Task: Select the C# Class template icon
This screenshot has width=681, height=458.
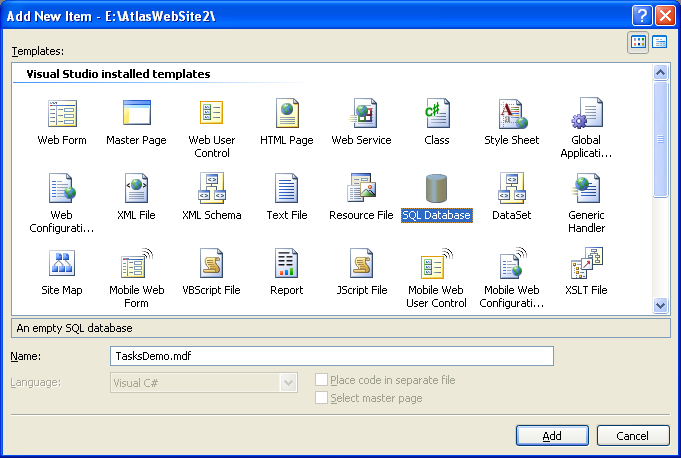Action: pyautogui.click(x=437, y=113)
